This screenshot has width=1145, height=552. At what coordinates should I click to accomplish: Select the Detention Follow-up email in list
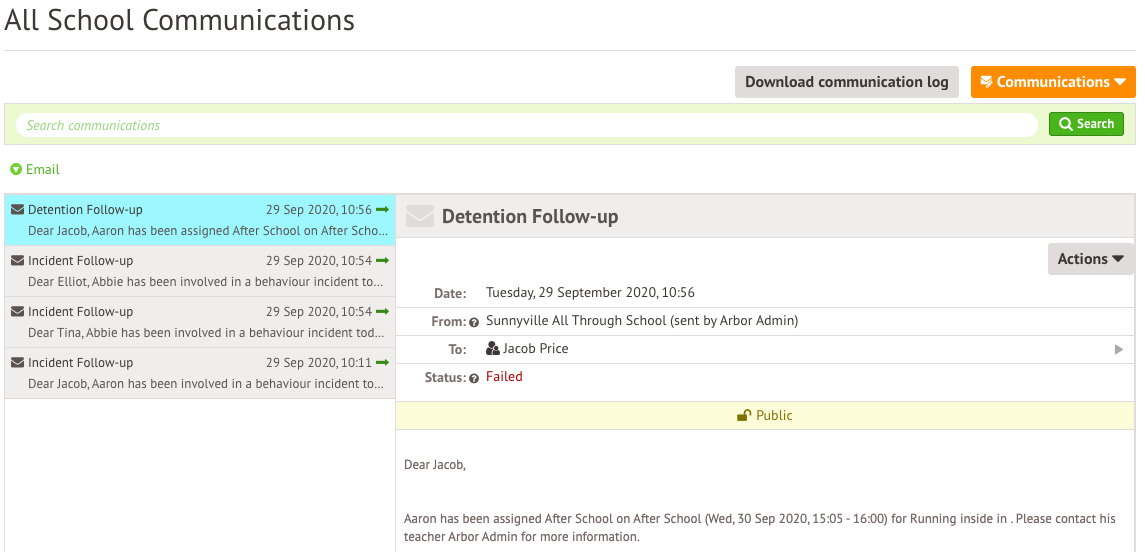point(200,220)
